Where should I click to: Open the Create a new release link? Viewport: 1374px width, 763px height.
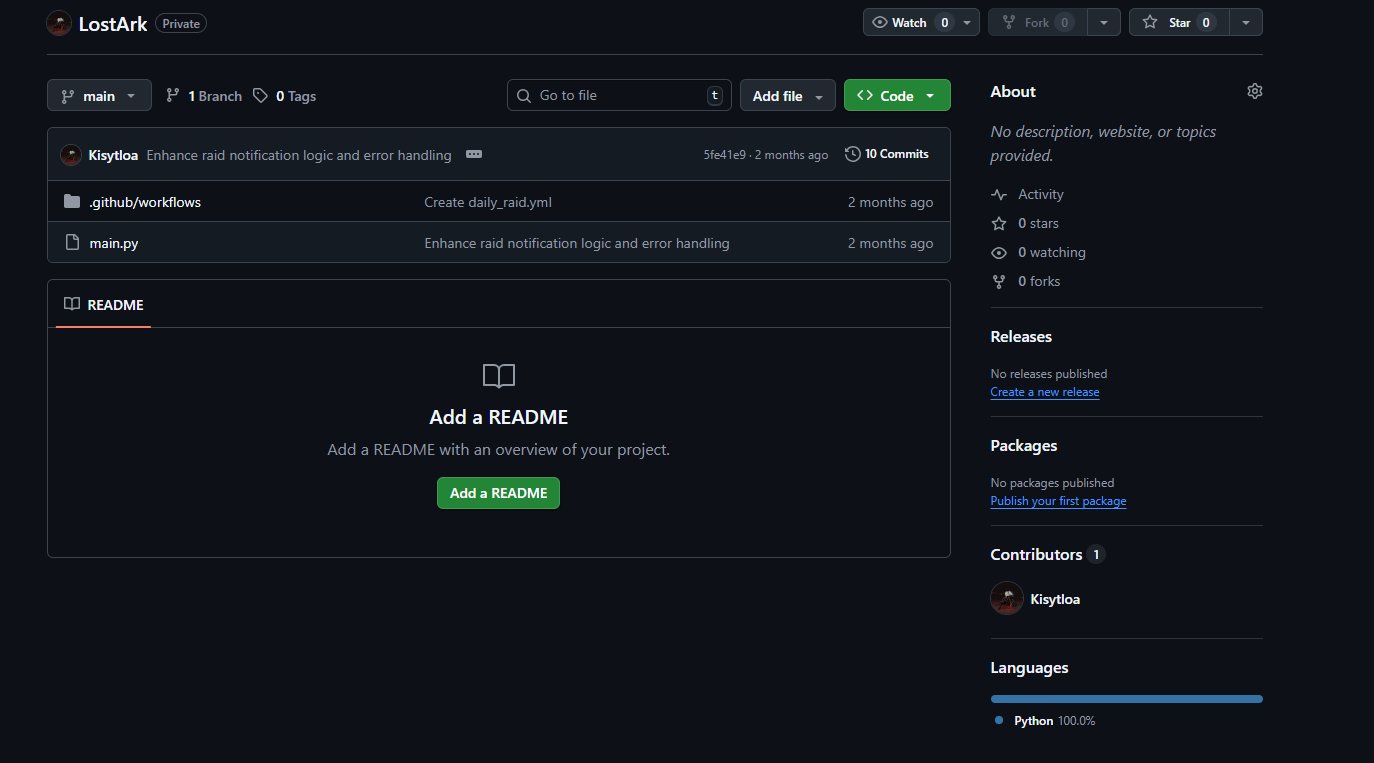pos(1045,392)
